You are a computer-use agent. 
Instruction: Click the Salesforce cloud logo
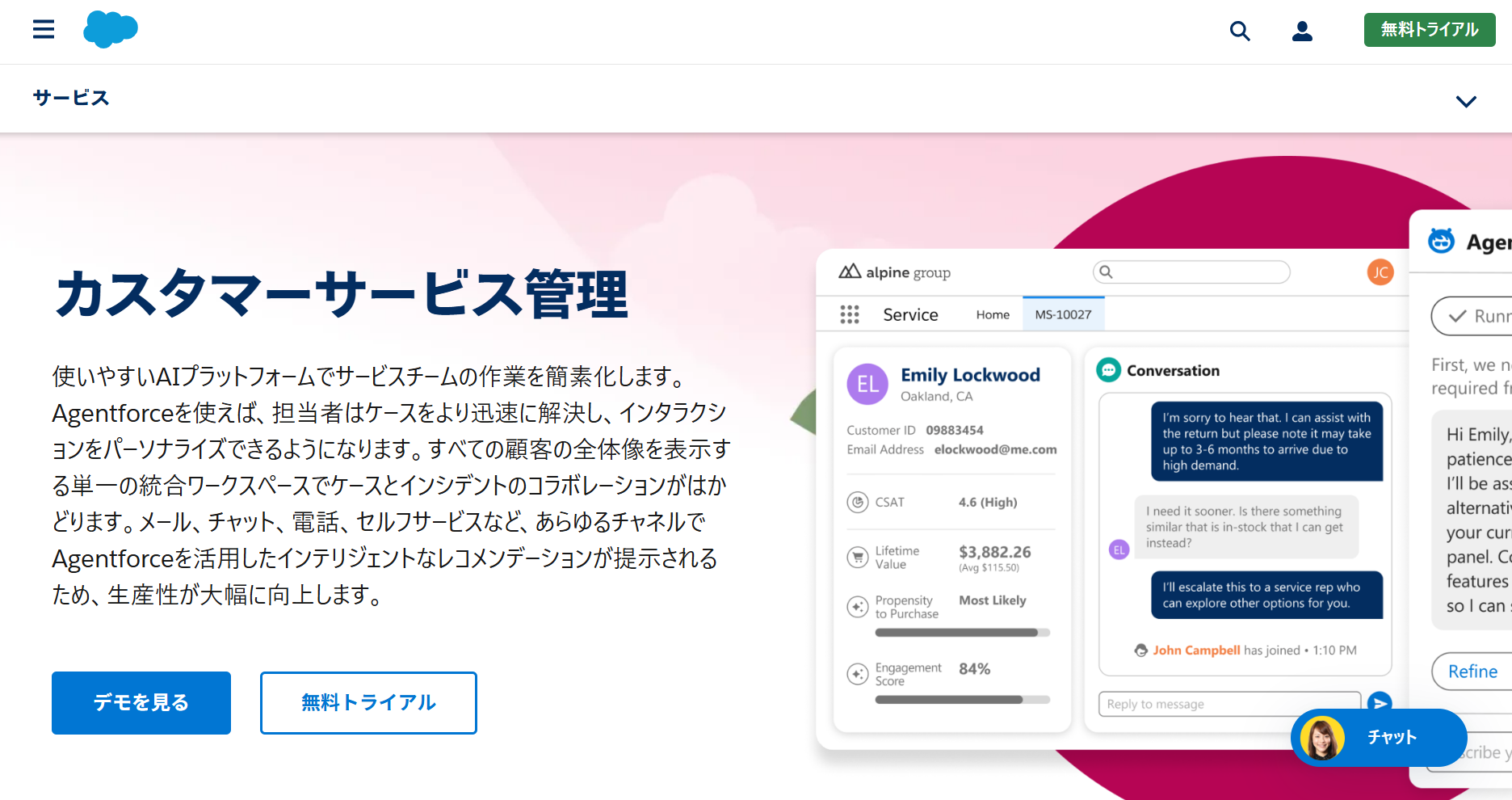(111, 30)
